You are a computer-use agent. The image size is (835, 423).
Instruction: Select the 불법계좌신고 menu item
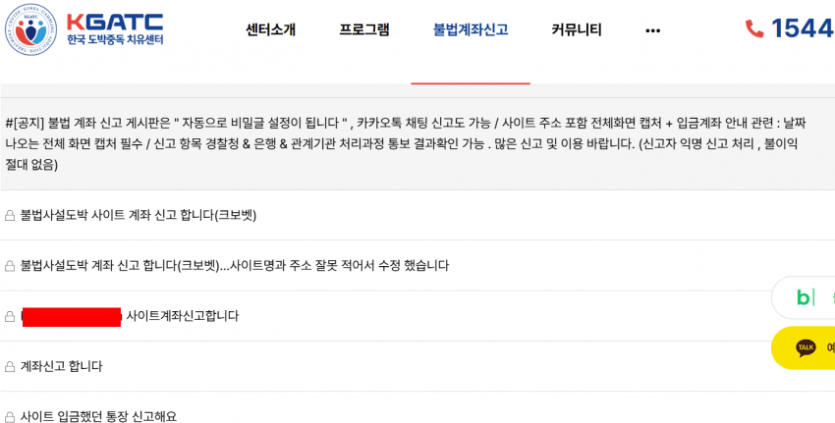(470, 29)
